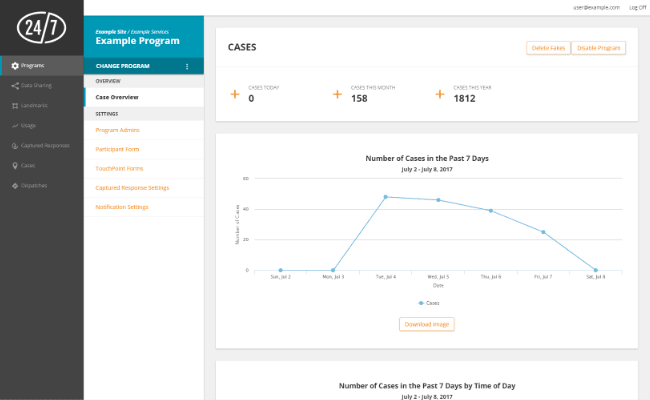Image resolution: width=650 pixels, height=400 pixels.
Task: Select Case Overview in the program menu
Action: tap(117, 97)
